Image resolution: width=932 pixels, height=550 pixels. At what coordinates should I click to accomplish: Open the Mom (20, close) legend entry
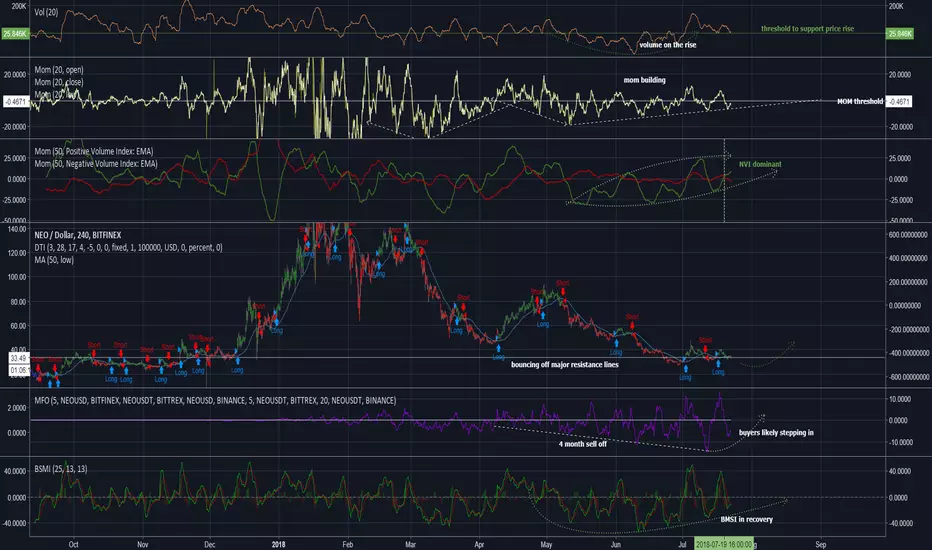pyautogui.click(x=59, y=82)
